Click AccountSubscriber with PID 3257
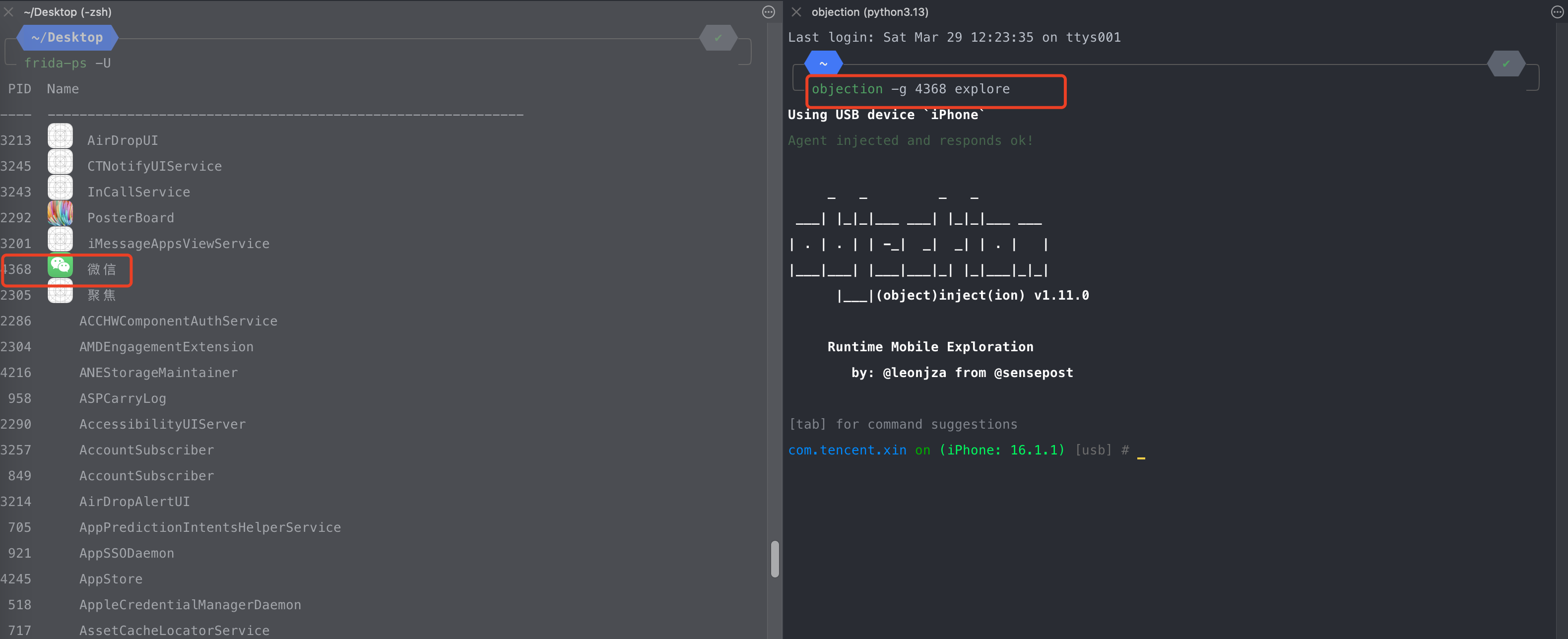Screen dimensions: 1568x639 [147, 450]
